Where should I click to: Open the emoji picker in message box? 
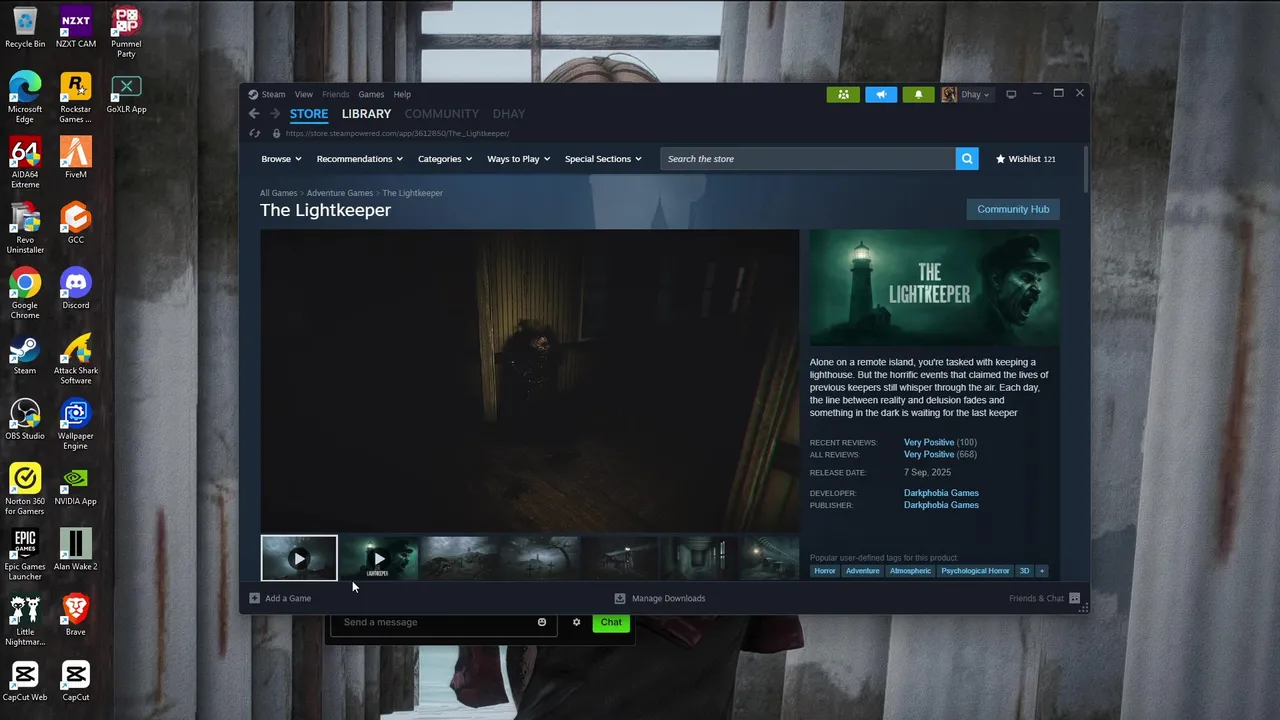pos(542,622)
